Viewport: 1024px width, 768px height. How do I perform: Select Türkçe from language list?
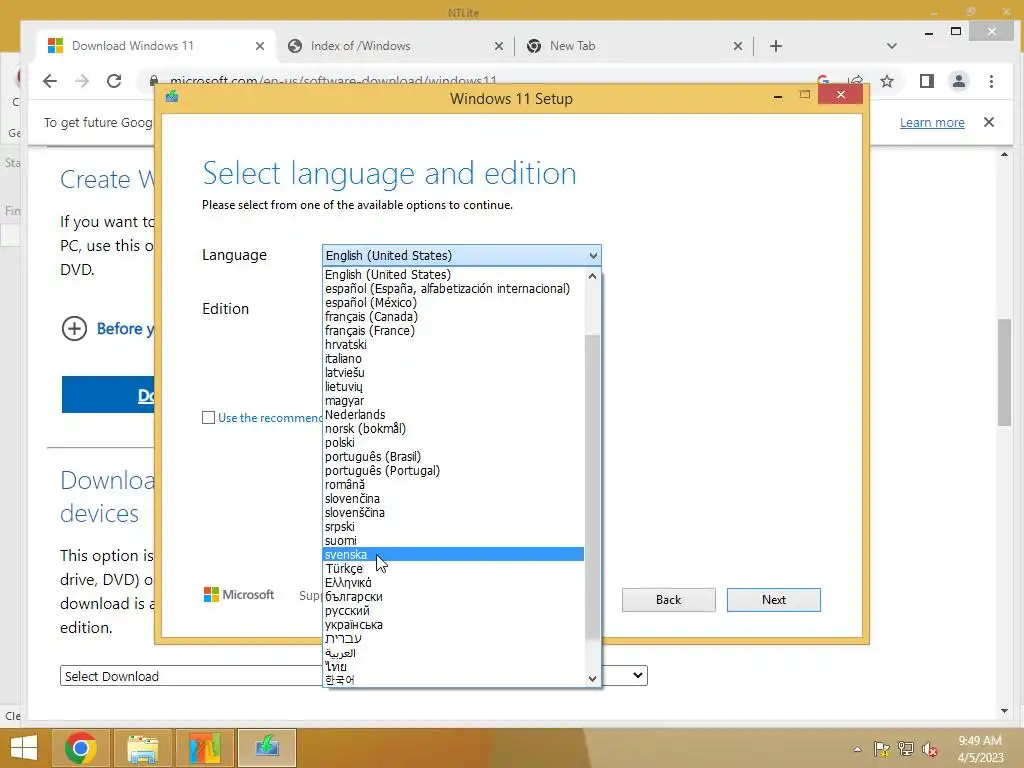click(x=454, y=569)
